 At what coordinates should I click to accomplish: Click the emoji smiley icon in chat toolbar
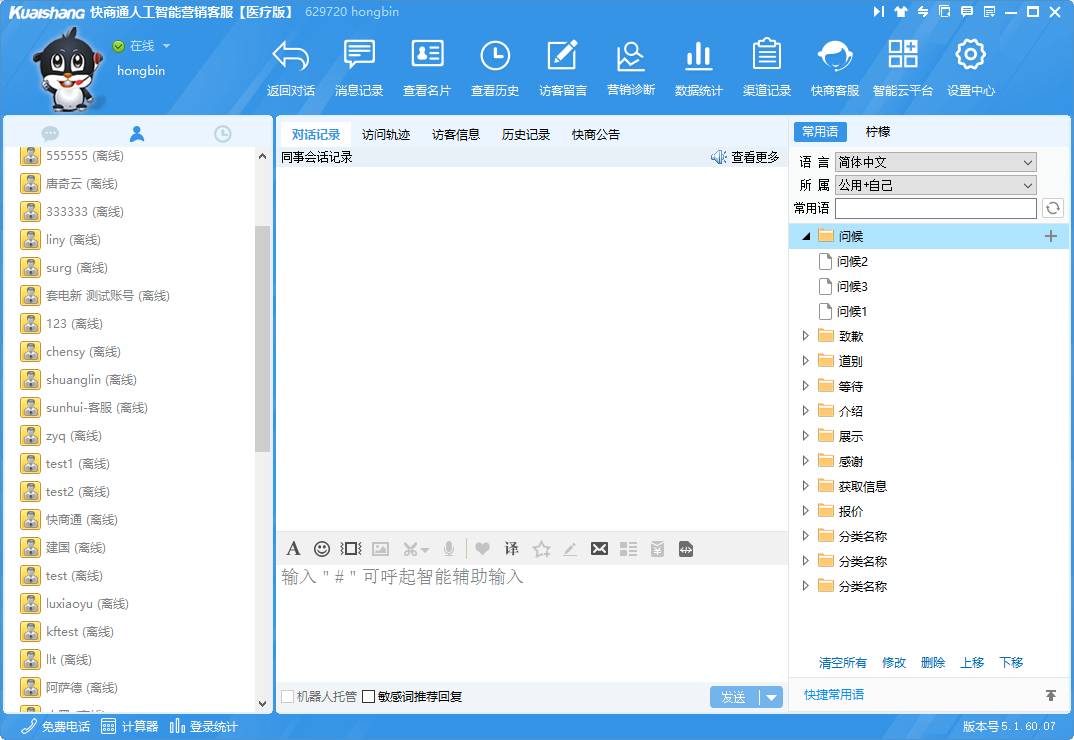tap(322, 548)
